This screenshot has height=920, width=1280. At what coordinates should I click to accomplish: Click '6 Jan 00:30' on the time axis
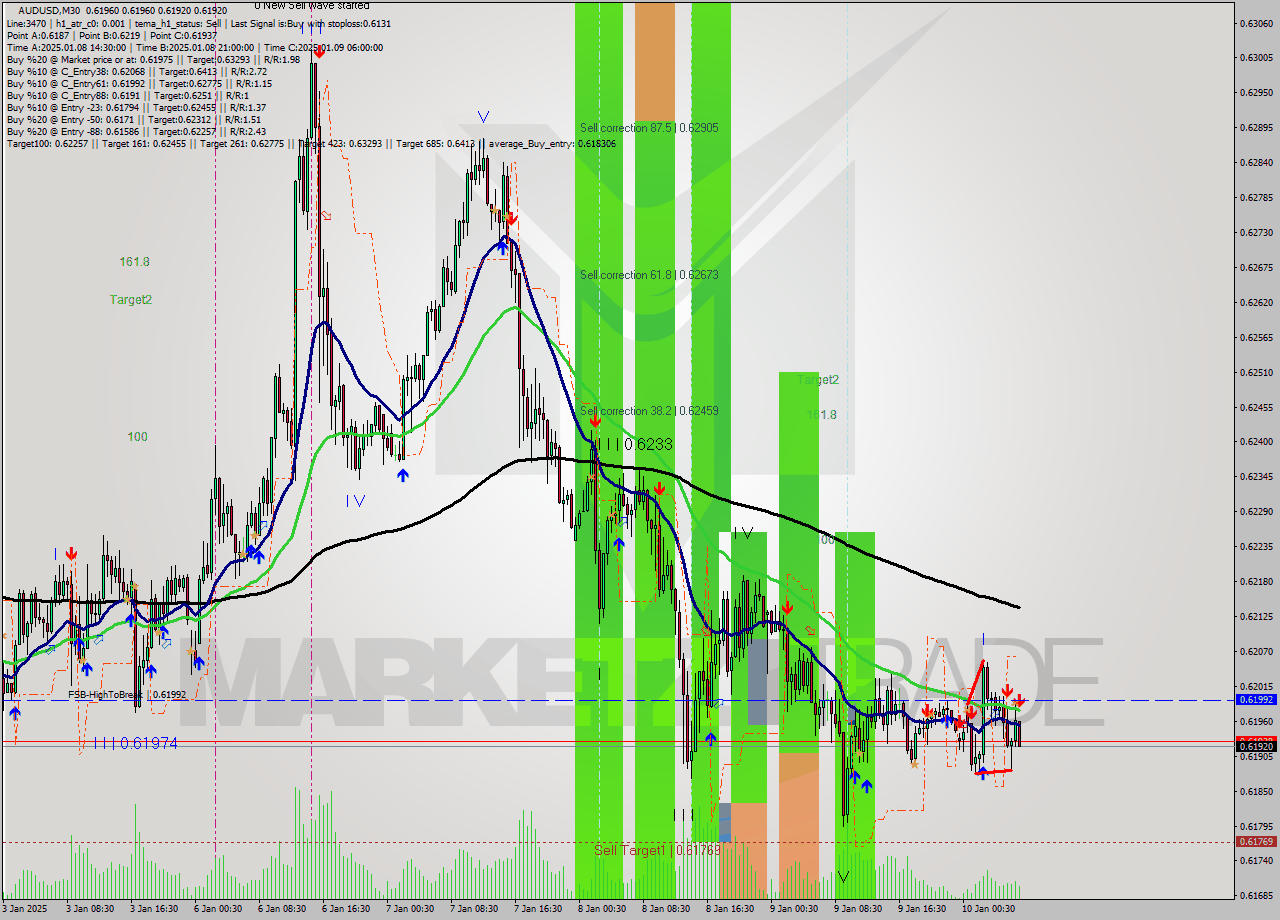[x=217, y=909]
